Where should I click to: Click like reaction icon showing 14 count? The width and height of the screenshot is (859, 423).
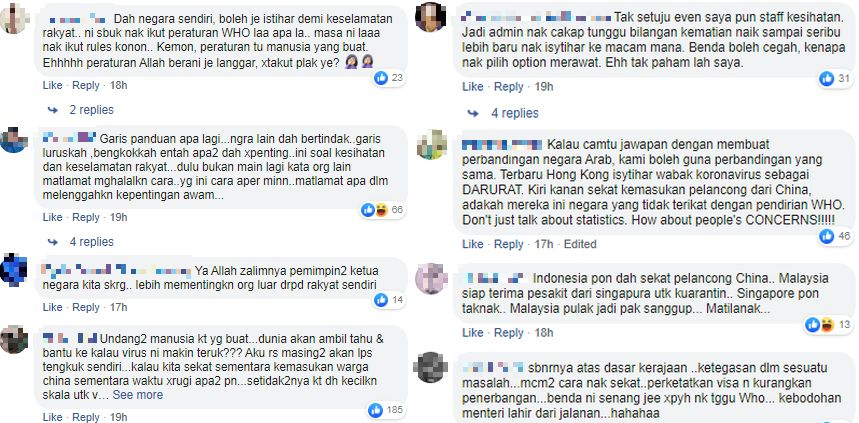(381, 300)
